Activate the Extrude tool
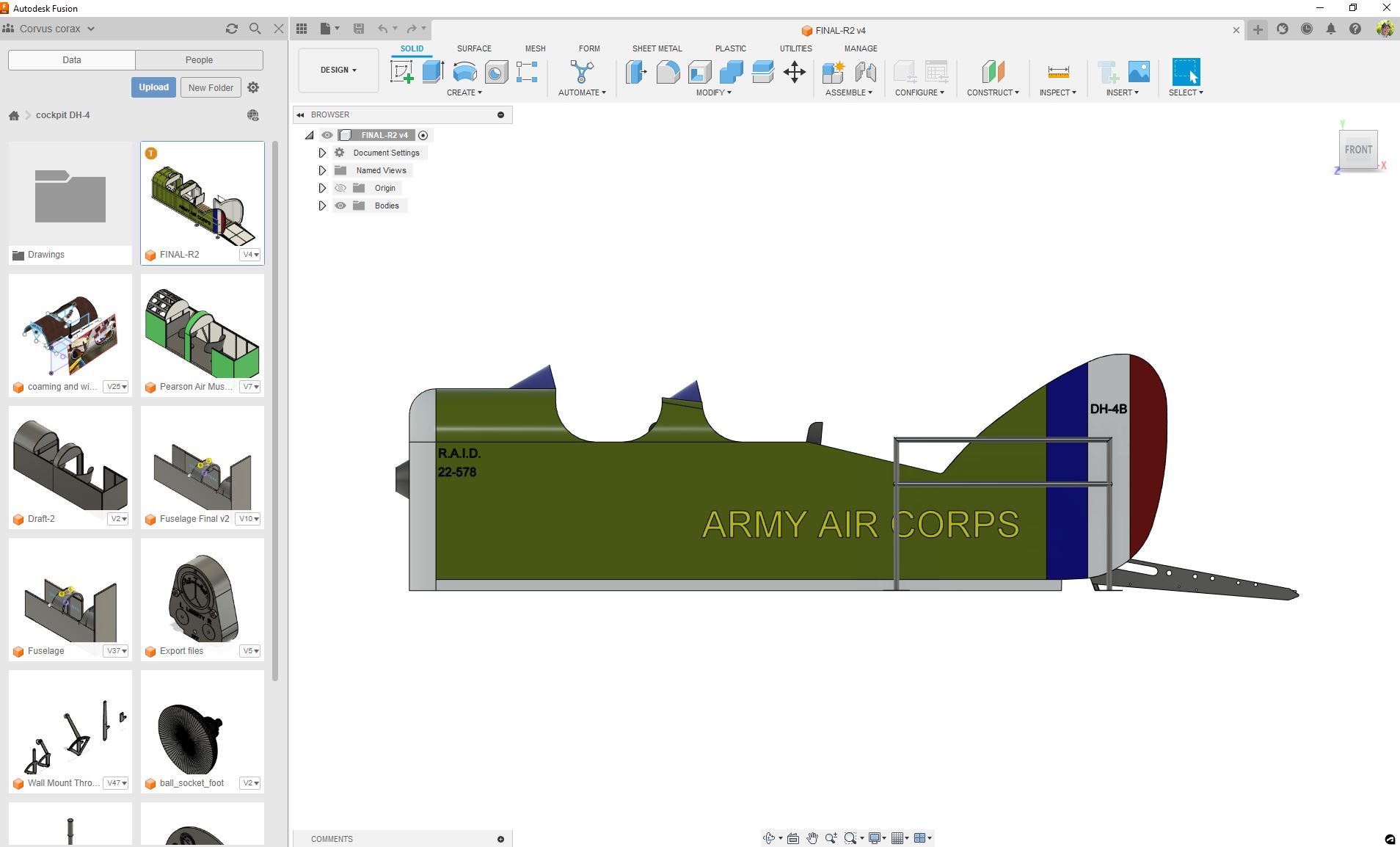This screenshot has width=1400, height=847. (432, 73)
